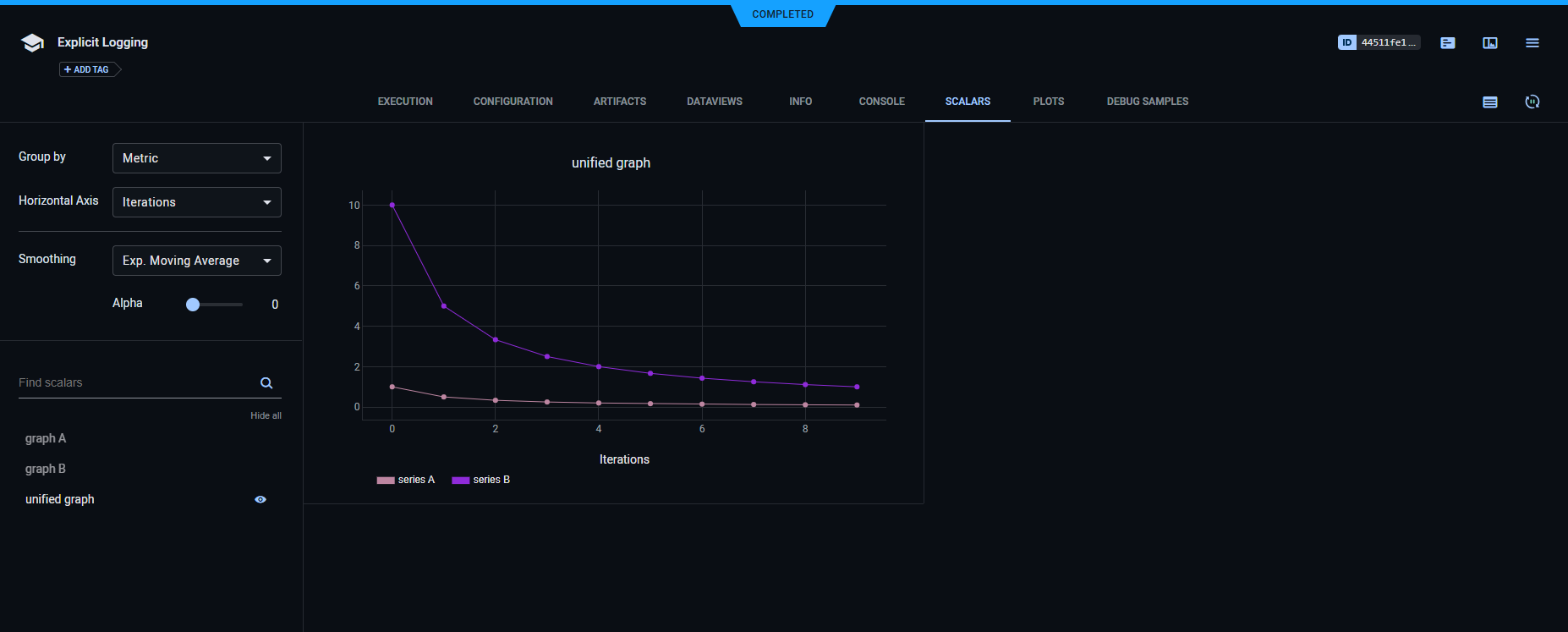Open the Group by Metric dropdown
The width and height of the screenshot is (1568, 632).
coord(196,158)
